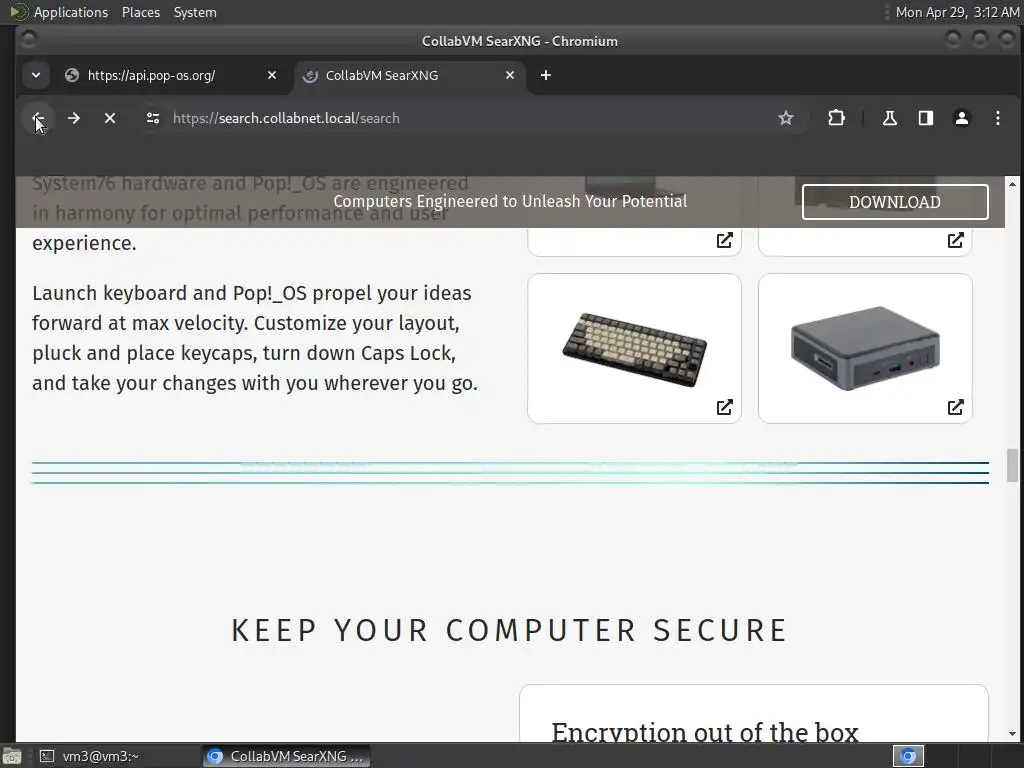Close the api.pop-os.org tab
Image resolution: width=1024 pixels, height=768 pixels.
pos(272,76)
